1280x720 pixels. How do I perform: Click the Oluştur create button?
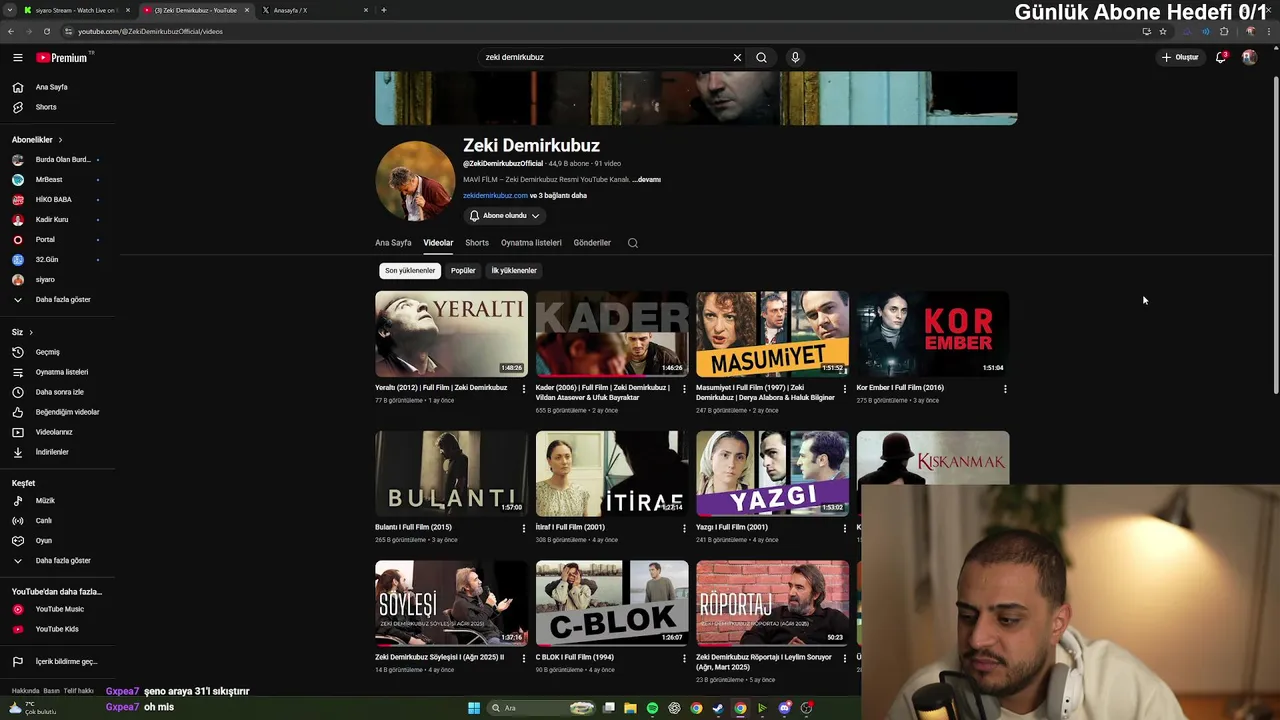[x=1180, y=57]
